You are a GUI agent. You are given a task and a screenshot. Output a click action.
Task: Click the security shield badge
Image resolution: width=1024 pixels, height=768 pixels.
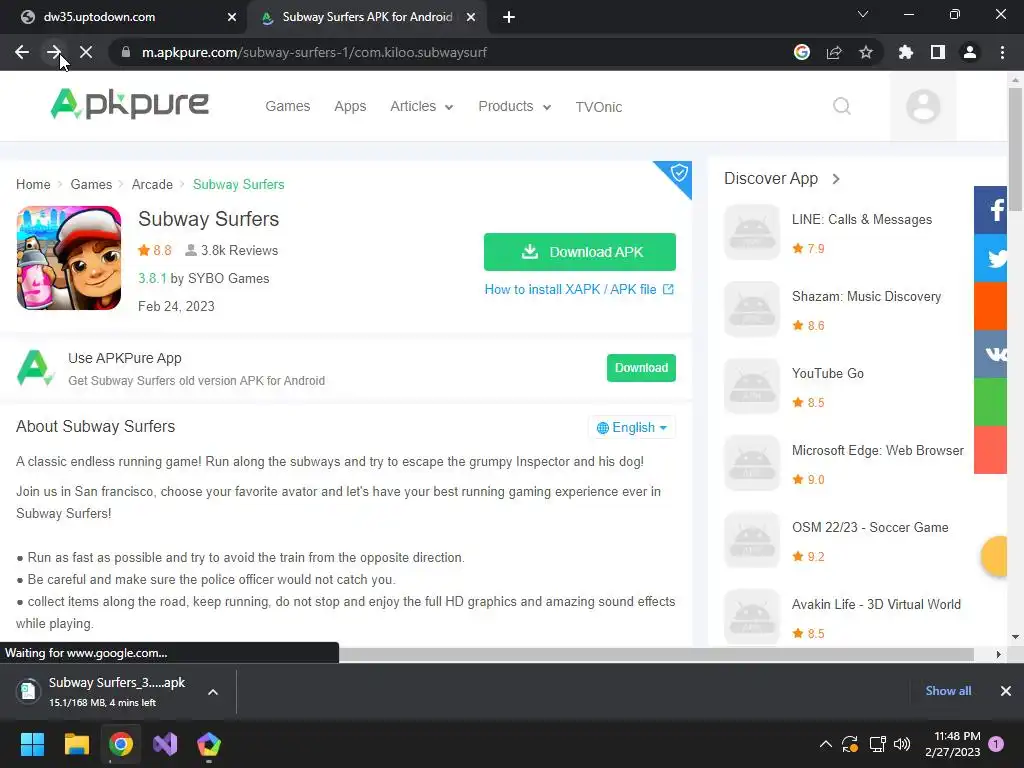click(x=678, y=174)
